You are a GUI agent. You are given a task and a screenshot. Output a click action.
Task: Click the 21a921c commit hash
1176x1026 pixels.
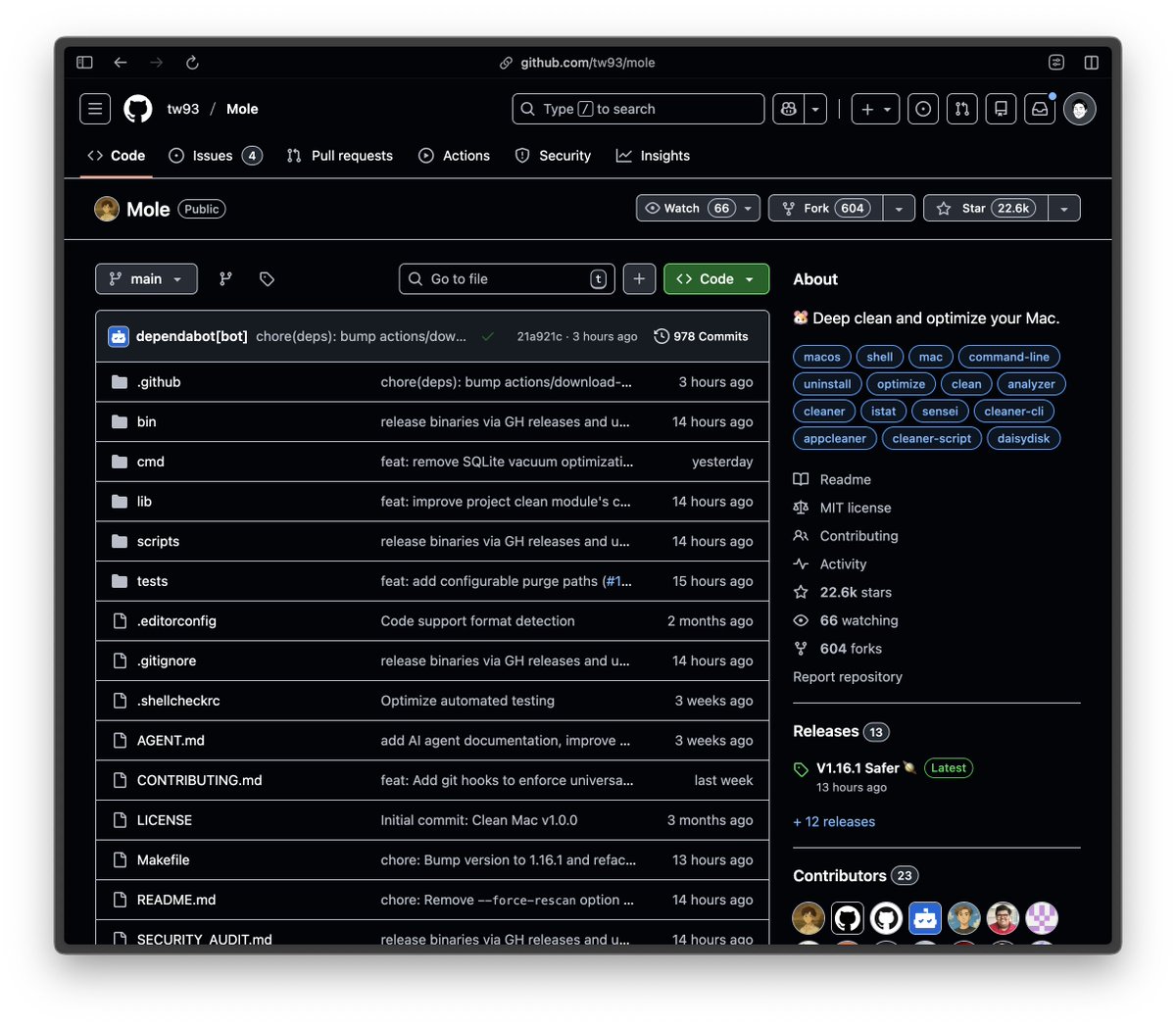tap(540, 336)
